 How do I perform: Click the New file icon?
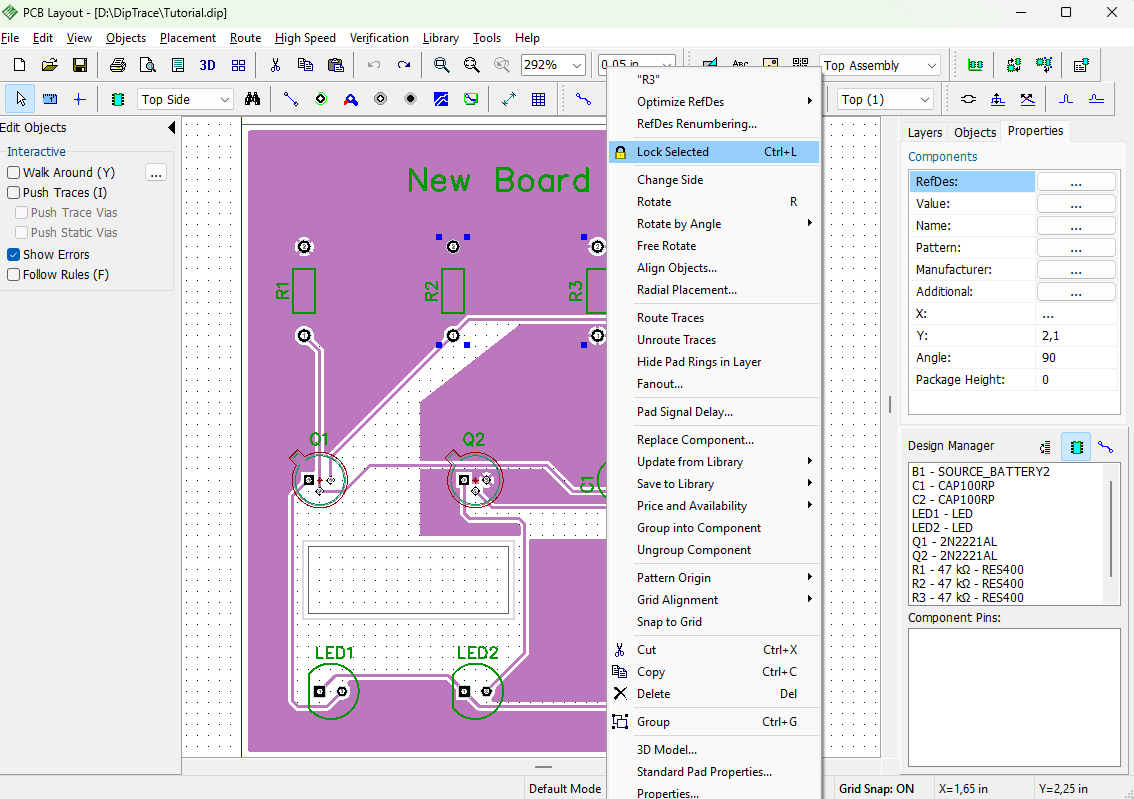click(20, 65)
